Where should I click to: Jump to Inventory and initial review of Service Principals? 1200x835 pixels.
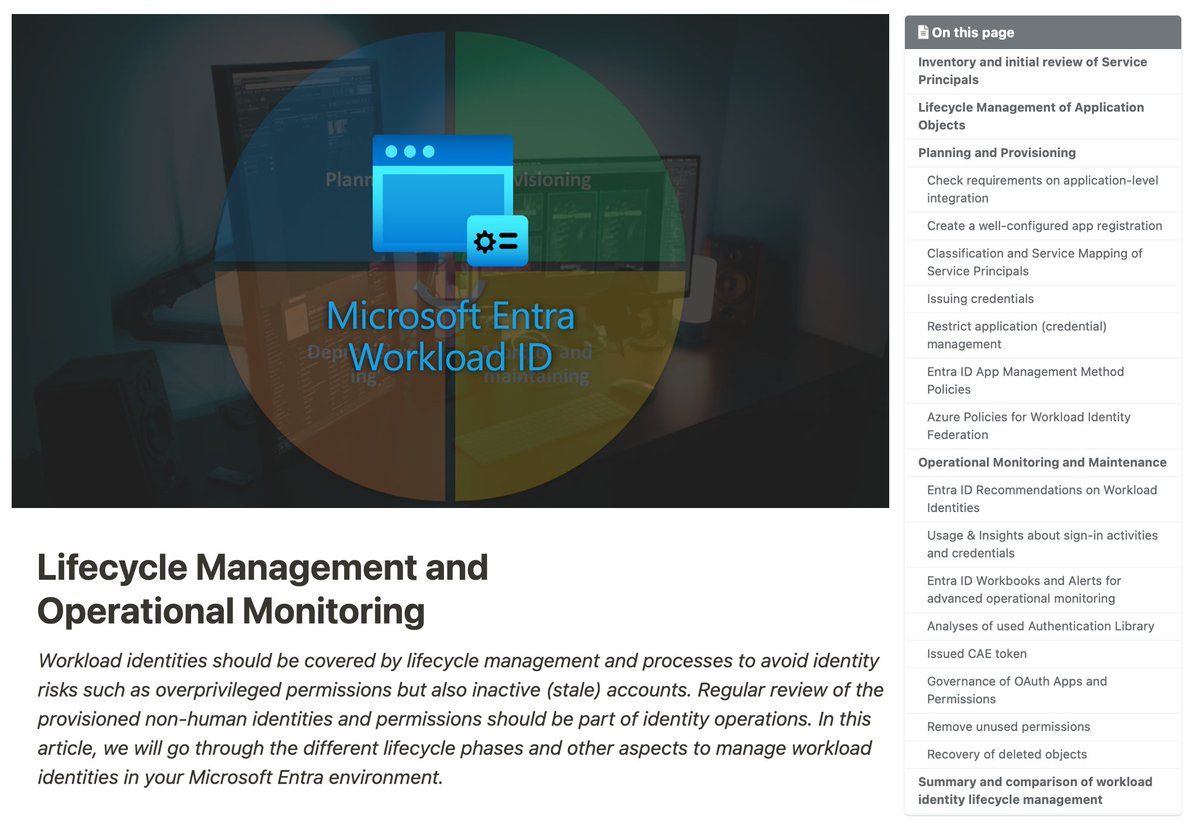click(1043, 71)
